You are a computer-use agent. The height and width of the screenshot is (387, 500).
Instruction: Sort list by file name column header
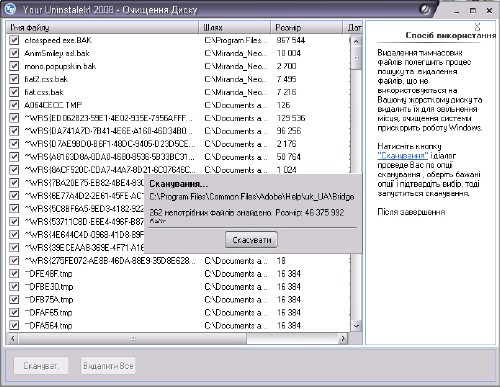pos(103,27)
